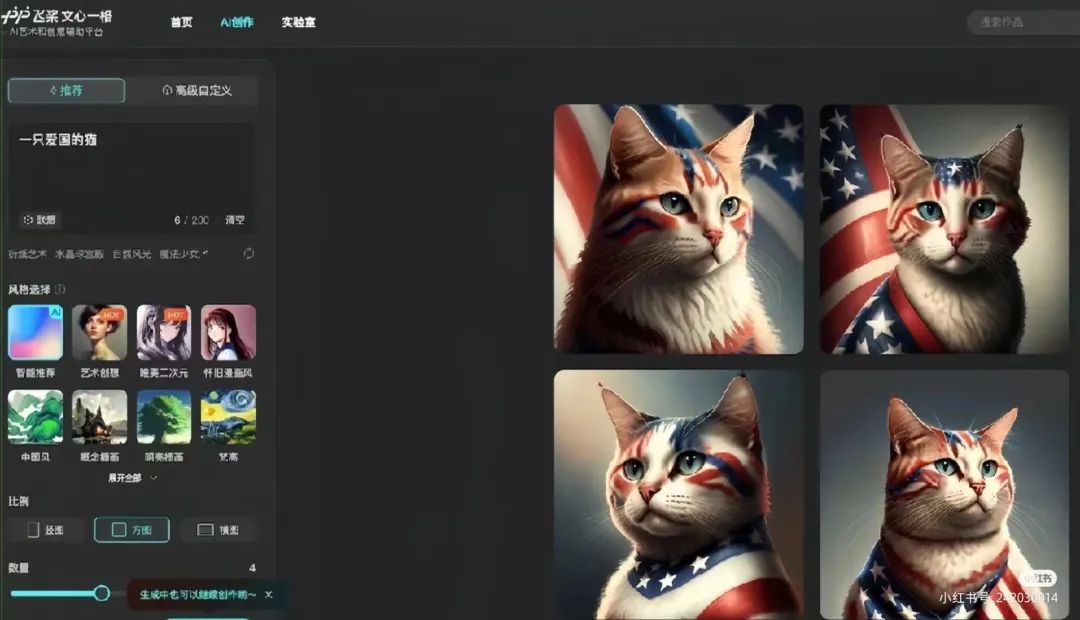Image resolution: width=1080 pixels, height=620 pixels.
Task: Click the 数量 quantity slider handle
Action: point(101,593)
